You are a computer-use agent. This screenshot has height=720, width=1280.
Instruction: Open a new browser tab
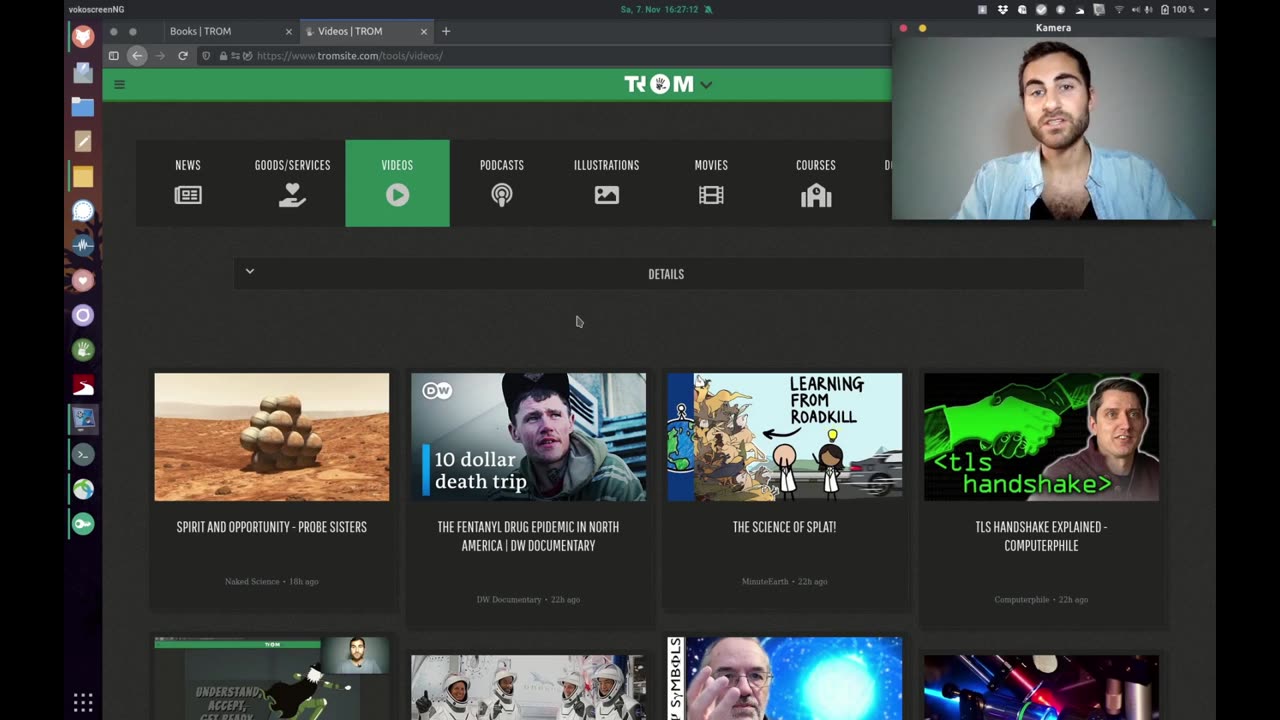pyautogui.click(x=446, y=31)
